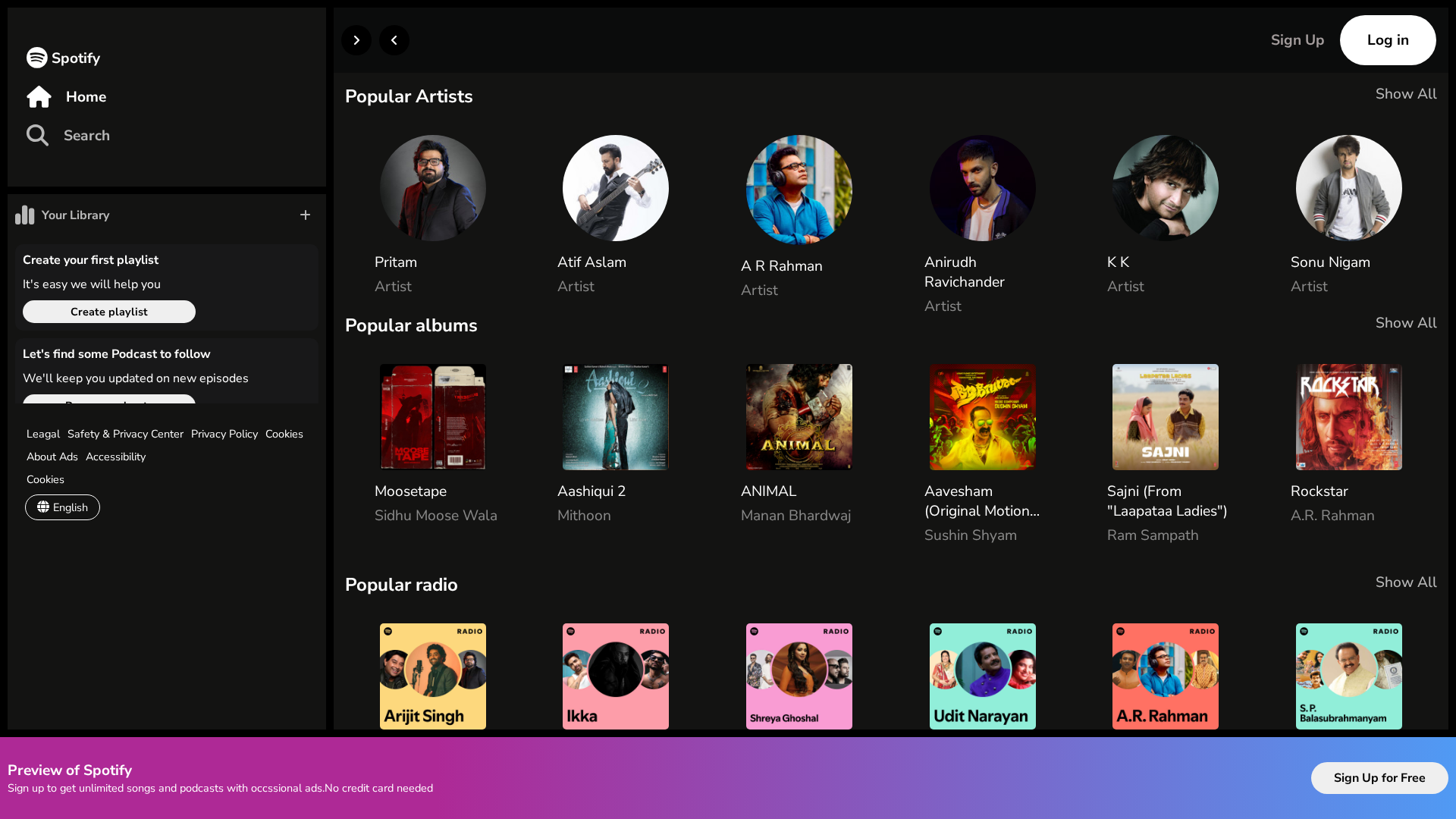
Task: Click Let's find some Podcast heading
Action: click(x=117, y=354)
